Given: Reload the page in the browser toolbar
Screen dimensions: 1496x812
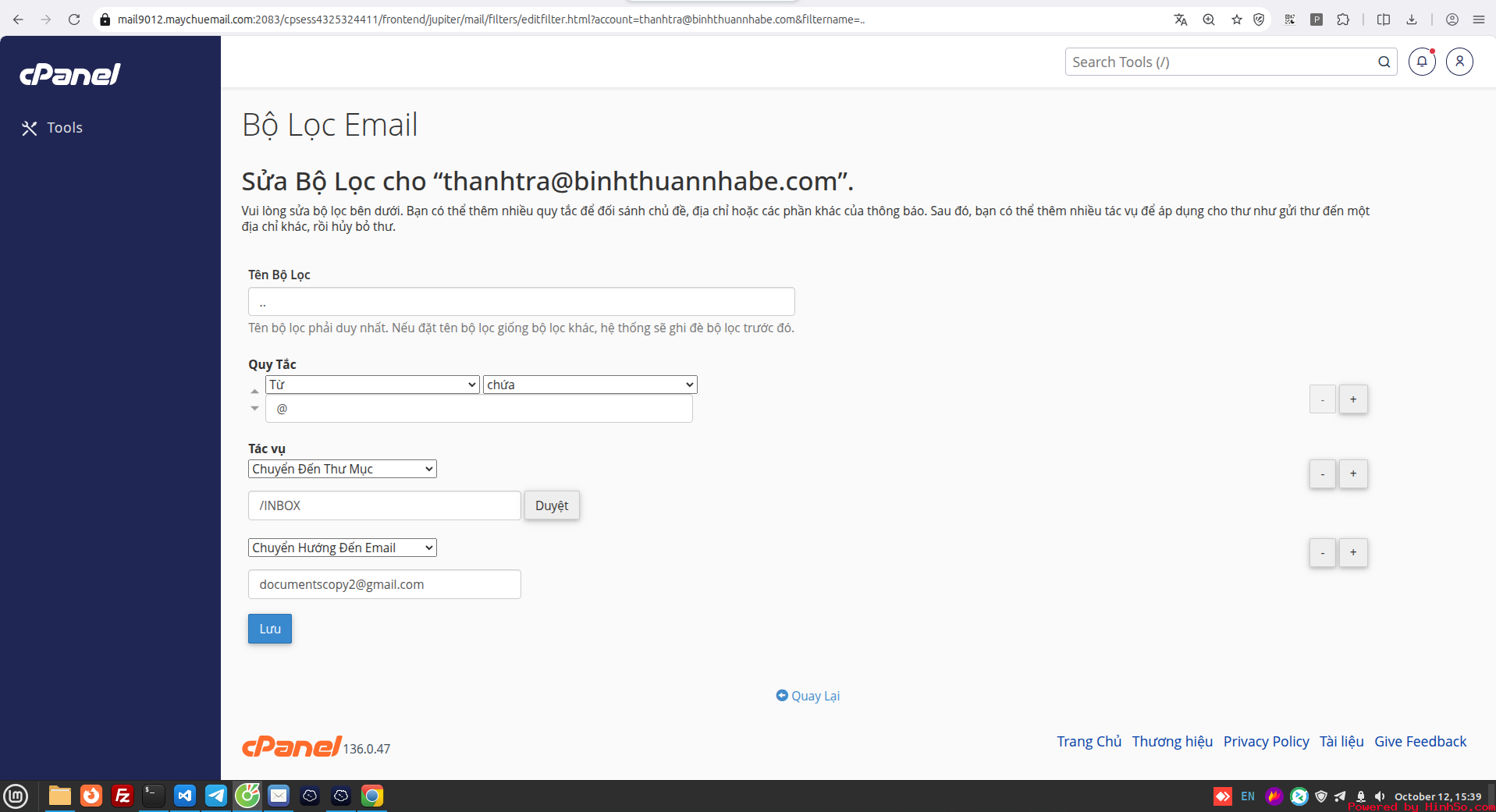Looking at the screenshot, I should [x=74, y=20].
